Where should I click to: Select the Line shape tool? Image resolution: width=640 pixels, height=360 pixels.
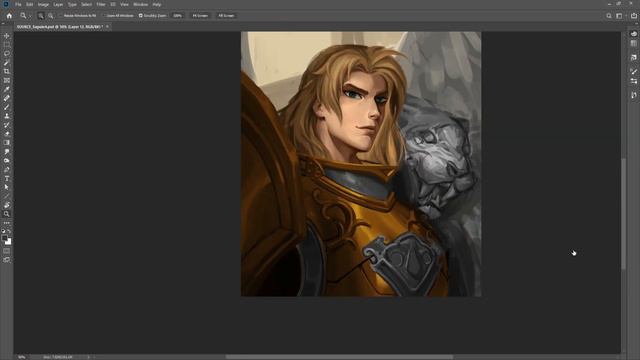tap(7, 196)
